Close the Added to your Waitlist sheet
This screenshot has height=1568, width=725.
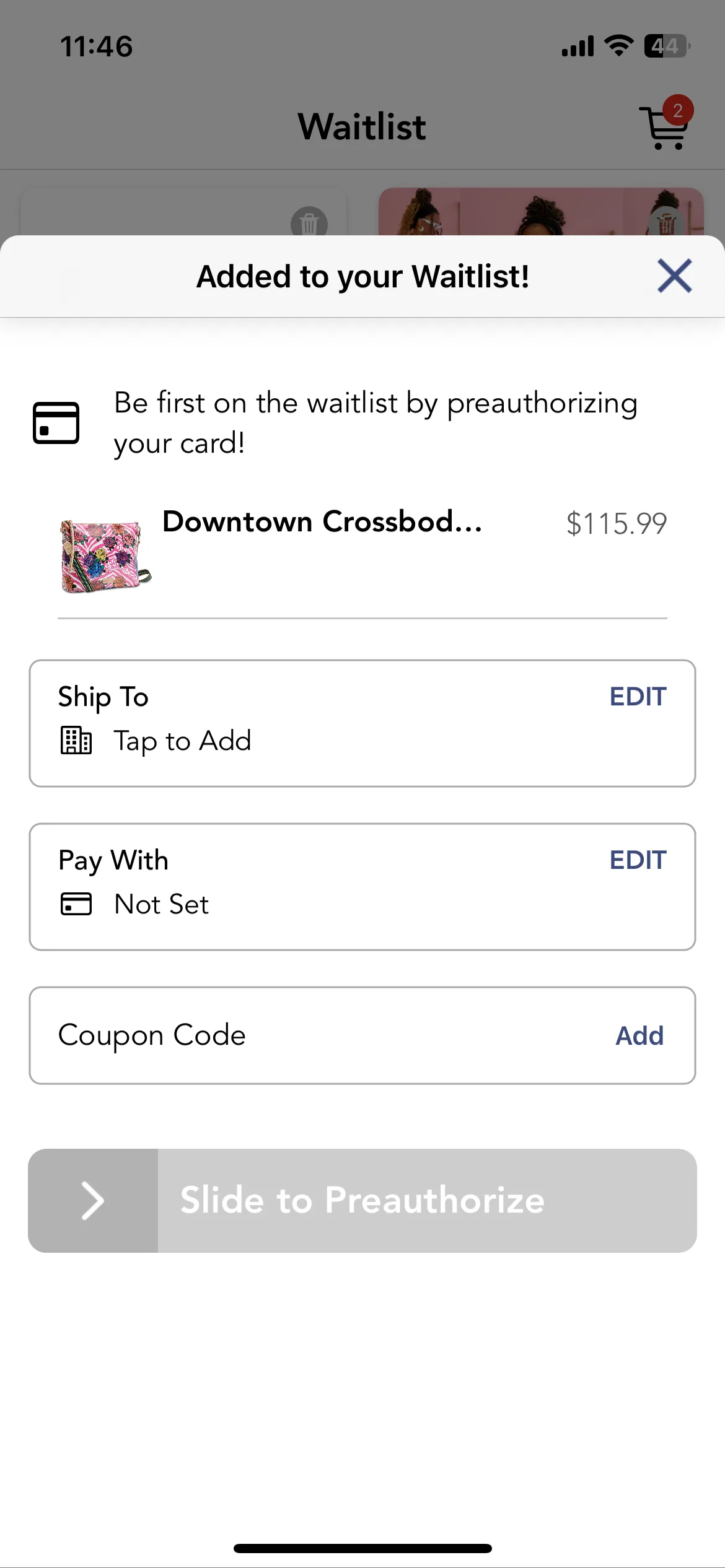pyautogui.click(x=674, y=276)
